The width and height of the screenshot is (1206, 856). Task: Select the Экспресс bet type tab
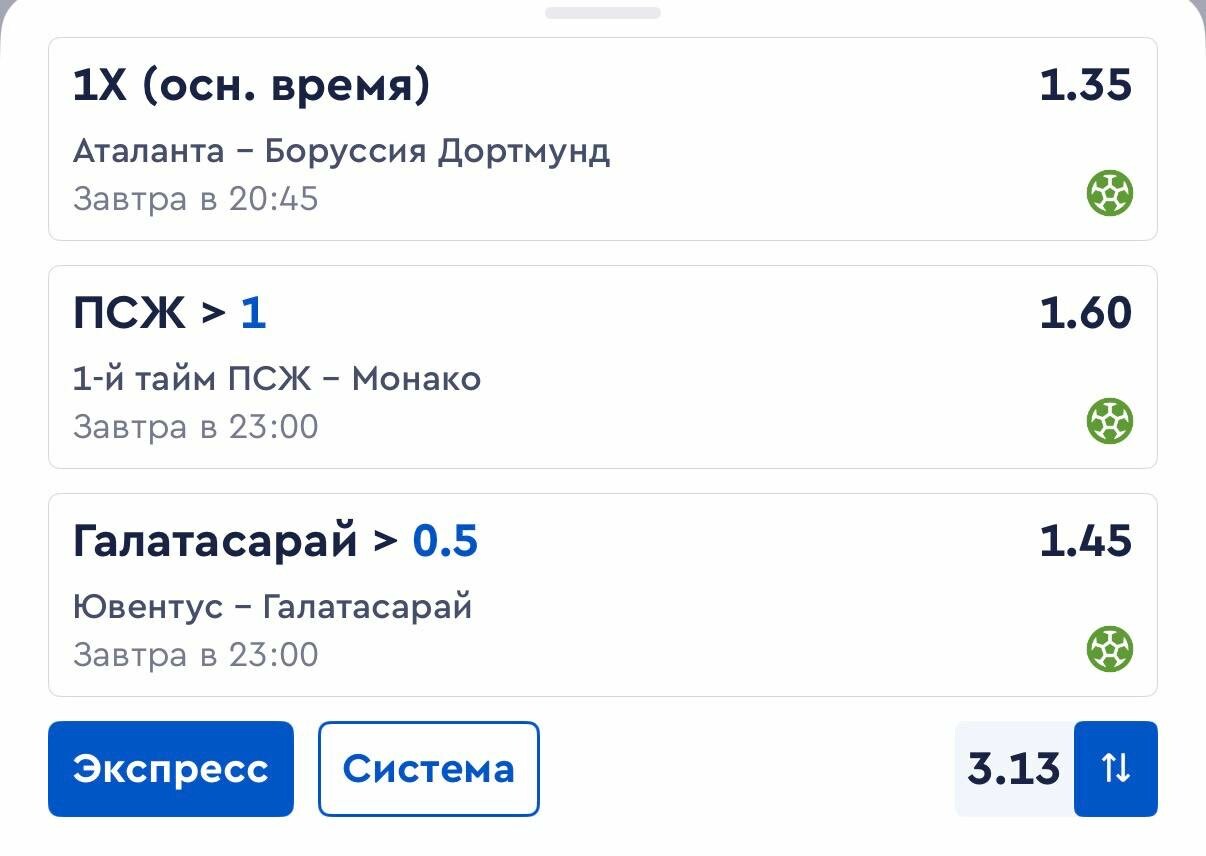click(x=171, y=769)
